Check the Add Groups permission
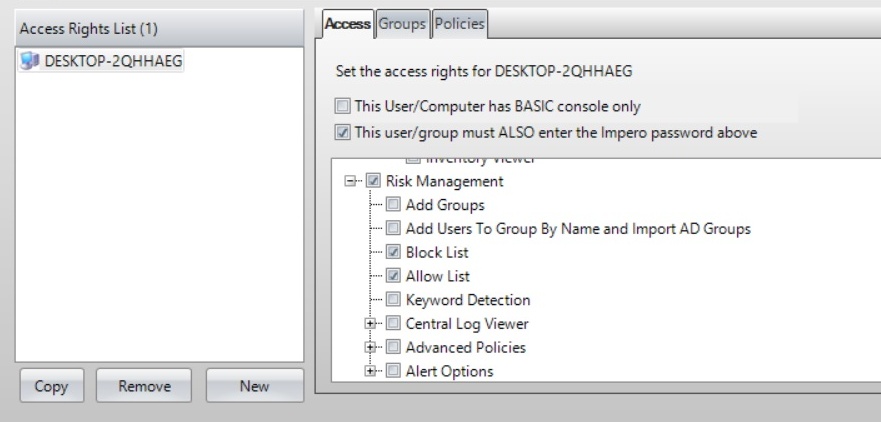This screenshot has height=422, width=881. (393, 205)
